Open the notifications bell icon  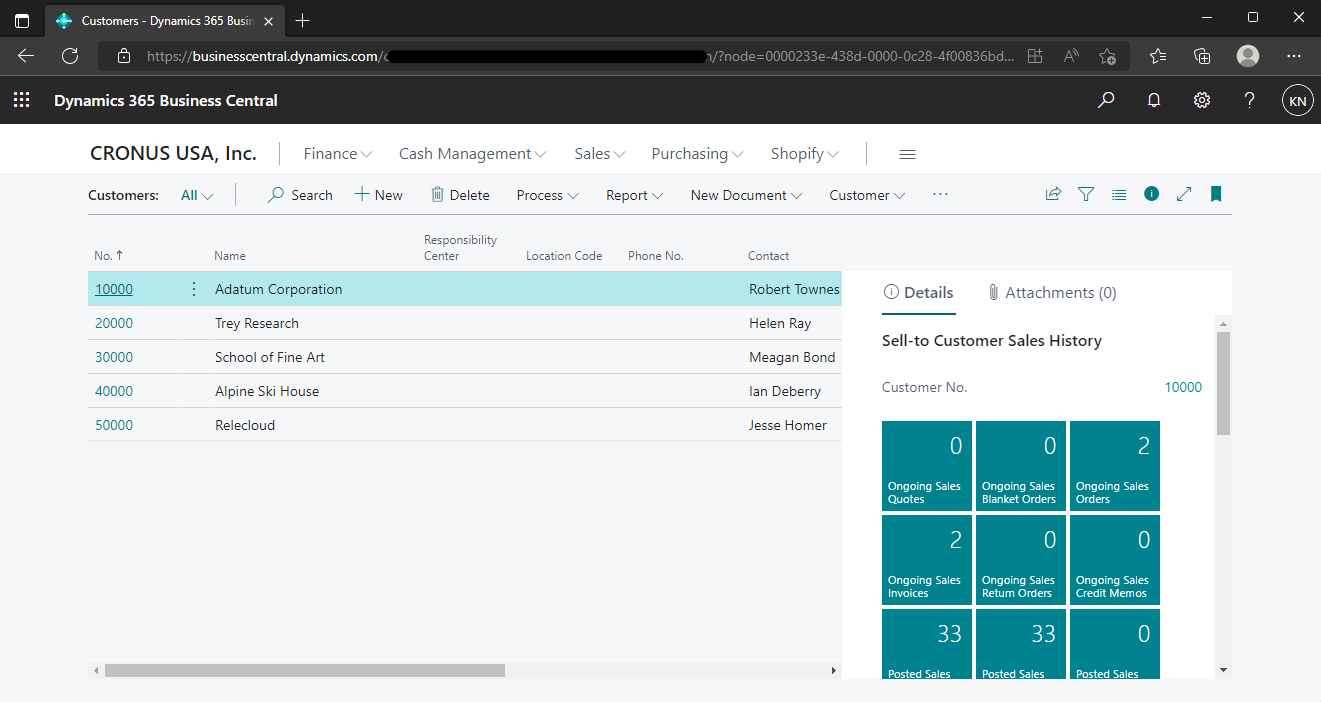[1154, 100]
